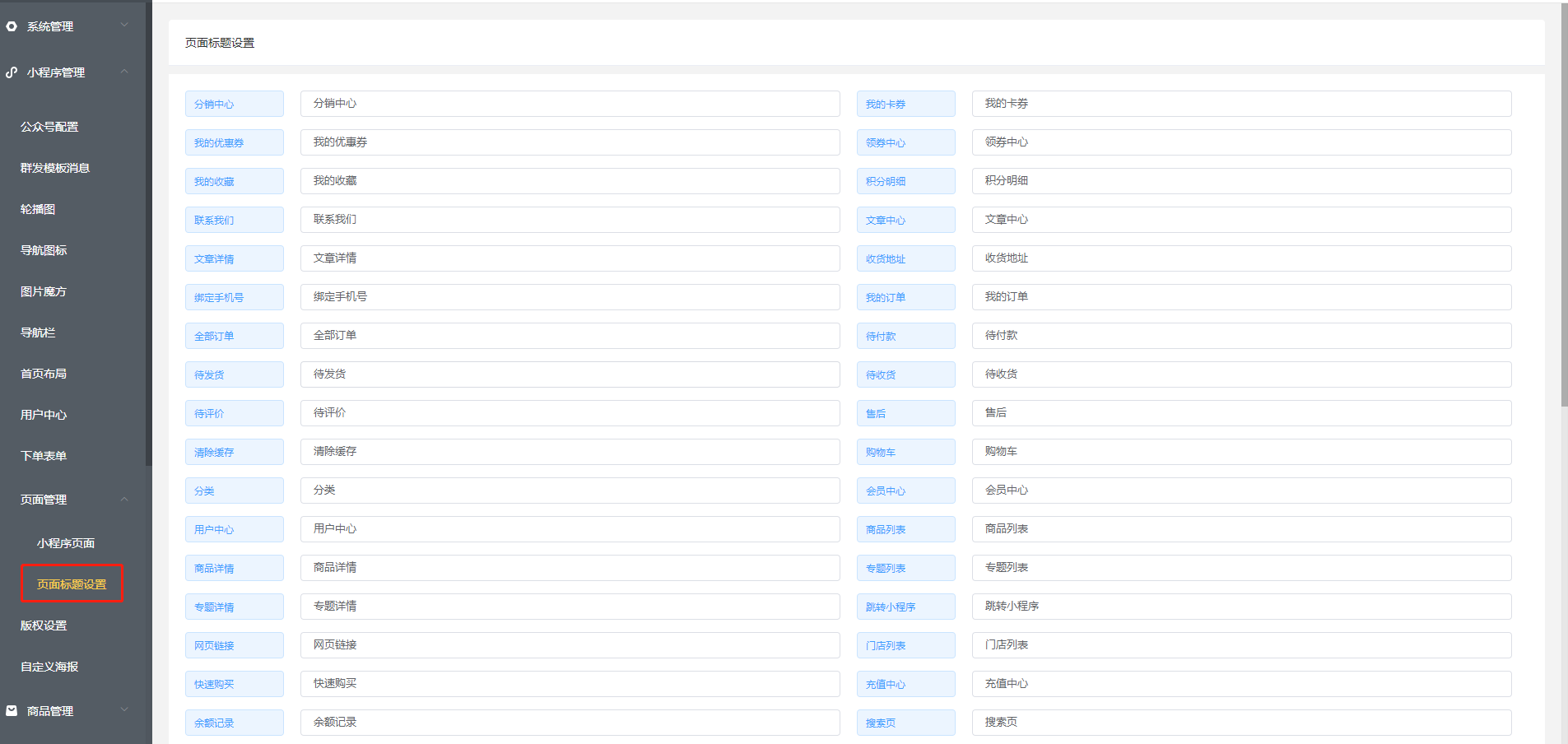Click the 购物车 title text field
The image size is (1568, 744).
coord(1241,452)
